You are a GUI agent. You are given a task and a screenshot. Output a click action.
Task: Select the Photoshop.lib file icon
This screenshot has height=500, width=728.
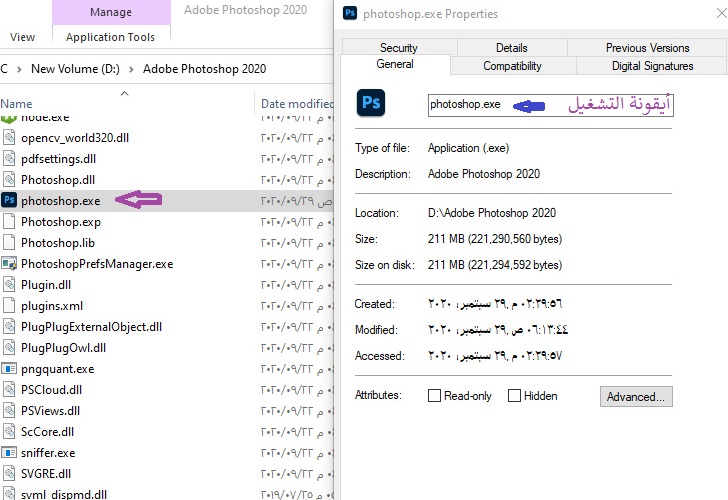[x=9, y=243]
